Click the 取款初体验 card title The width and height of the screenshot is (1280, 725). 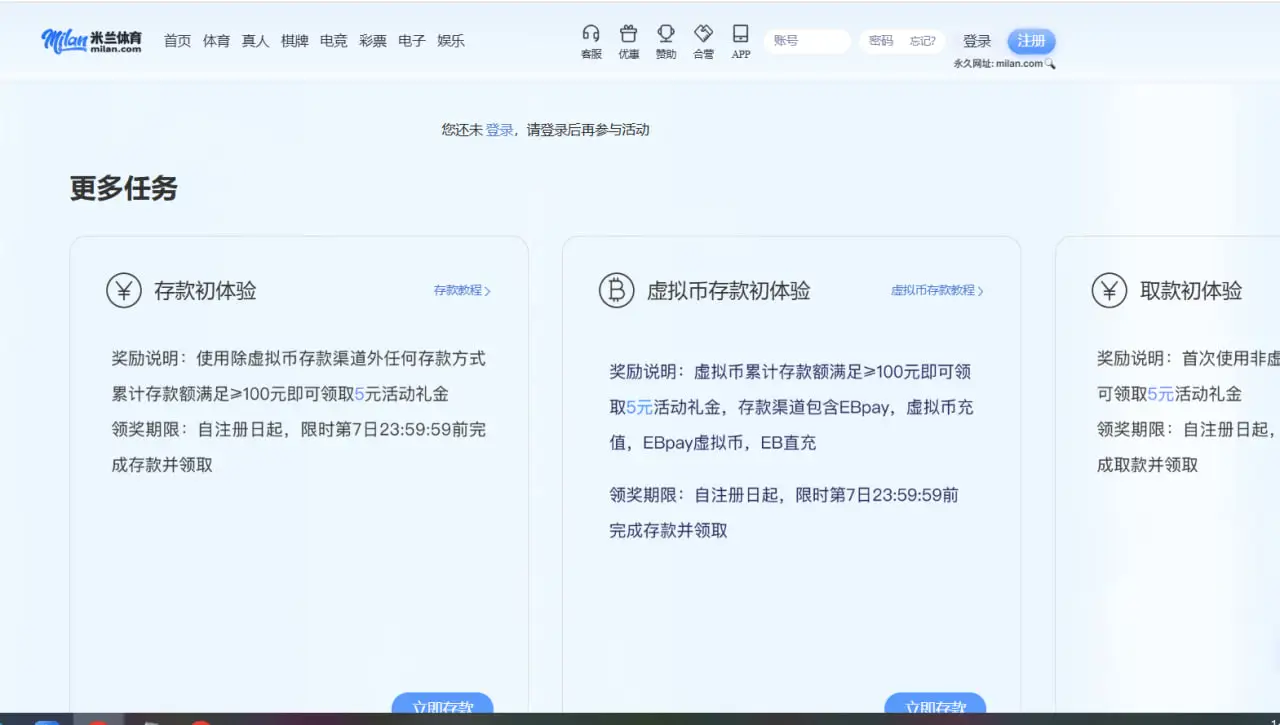pyautogui.click(x=1191, y=291)
